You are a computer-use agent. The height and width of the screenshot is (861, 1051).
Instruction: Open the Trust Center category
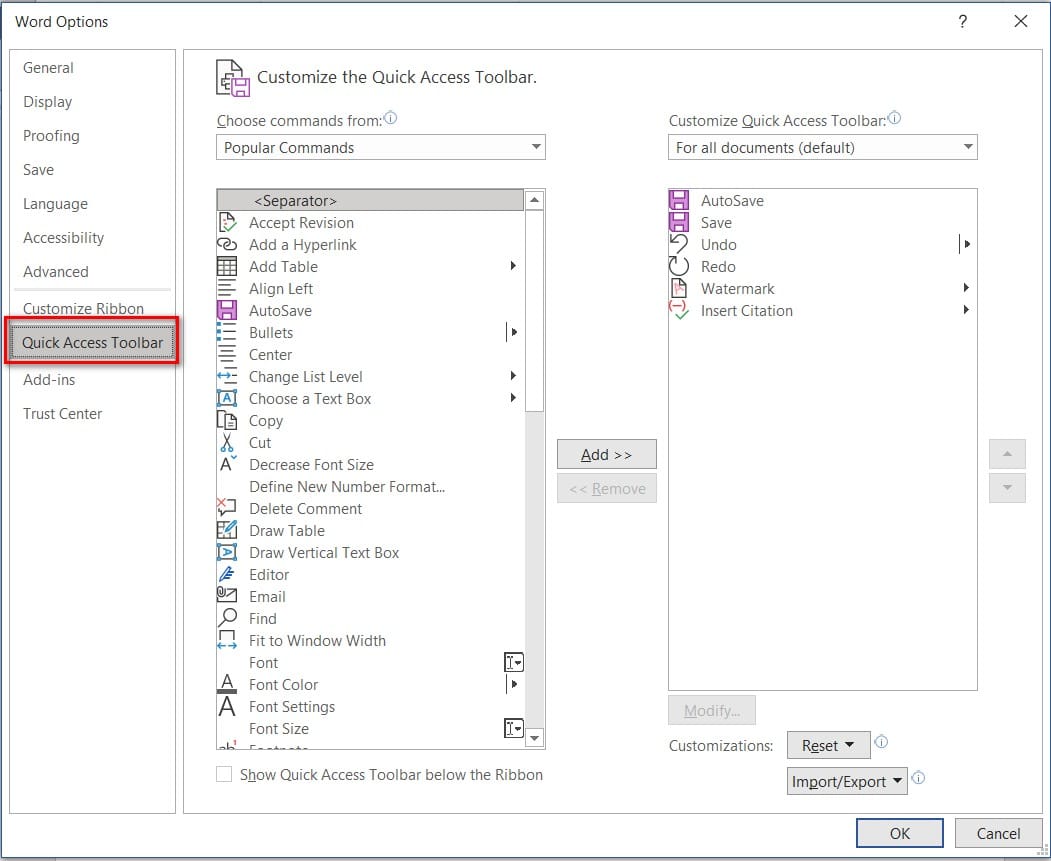(63, 413)
